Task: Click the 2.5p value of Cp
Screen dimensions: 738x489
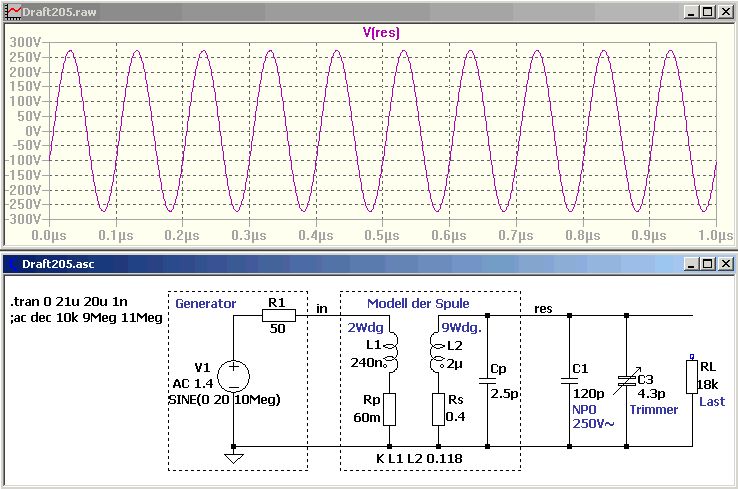Action: tap(504, 393)
